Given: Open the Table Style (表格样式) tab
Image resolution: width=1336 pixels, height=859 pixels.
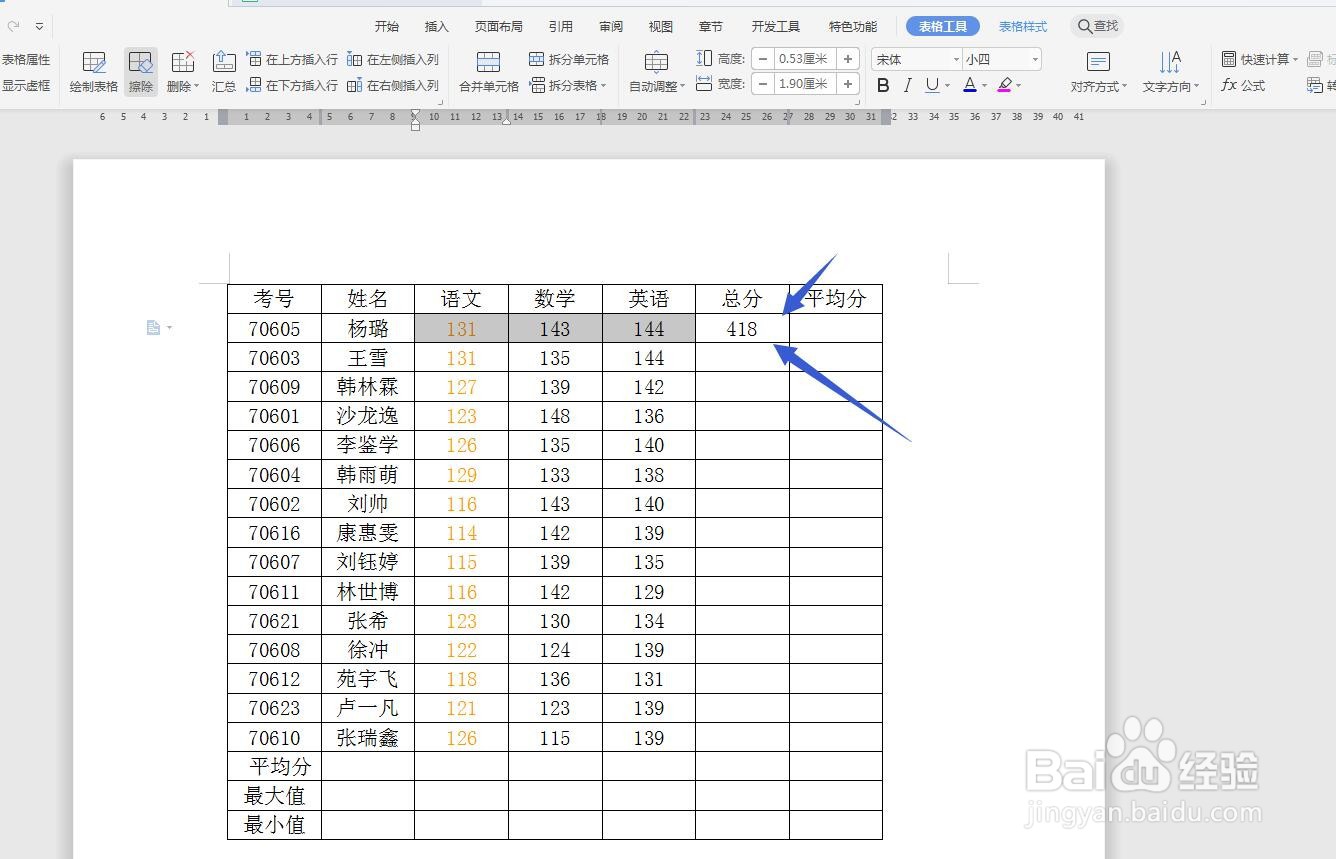Looking at the screenshot, I should click(x=1022, y=26).
